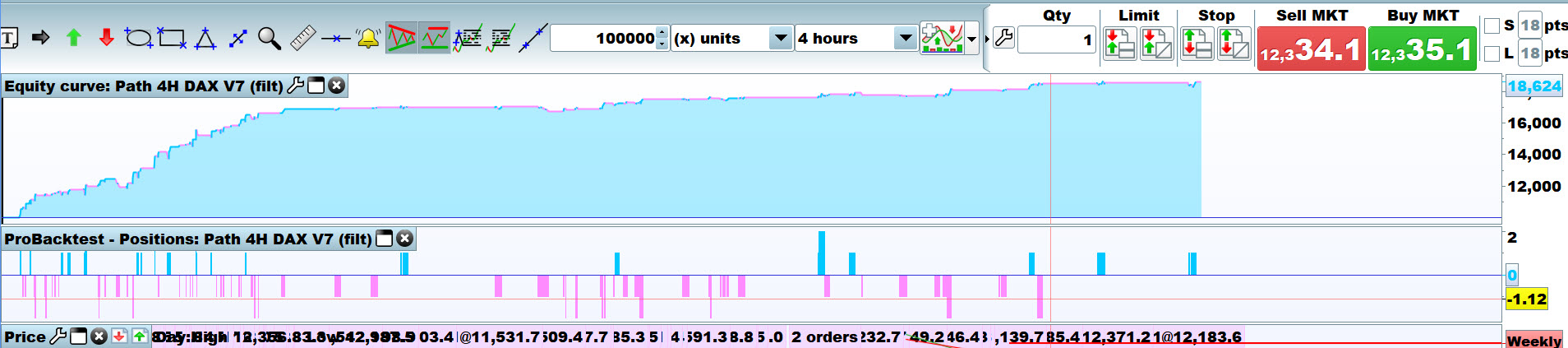The image size is (1568, 348).
Task: Click the S 18 pts field
Action: [x=1529, y=26]
